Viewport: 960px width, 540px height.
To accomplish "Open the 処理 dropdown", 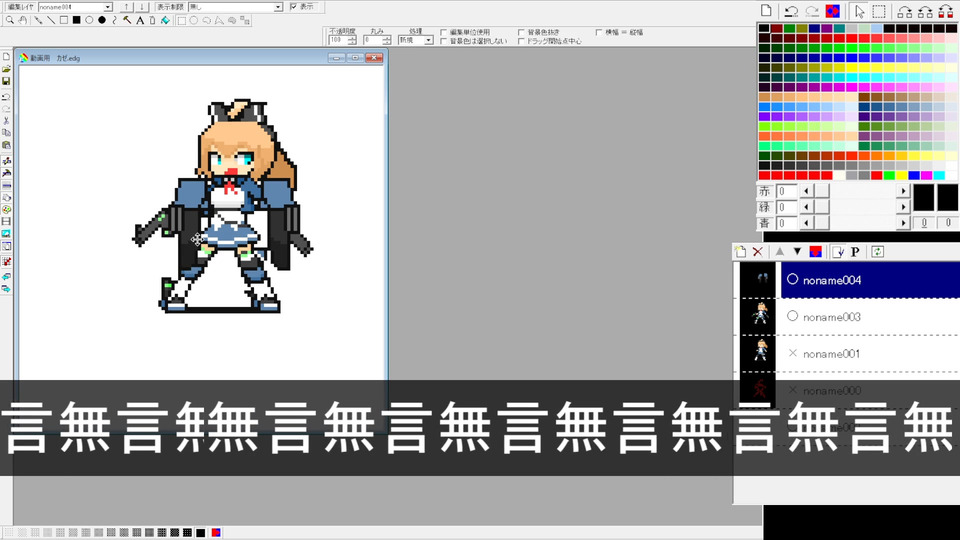I will [x=429, y=40].
